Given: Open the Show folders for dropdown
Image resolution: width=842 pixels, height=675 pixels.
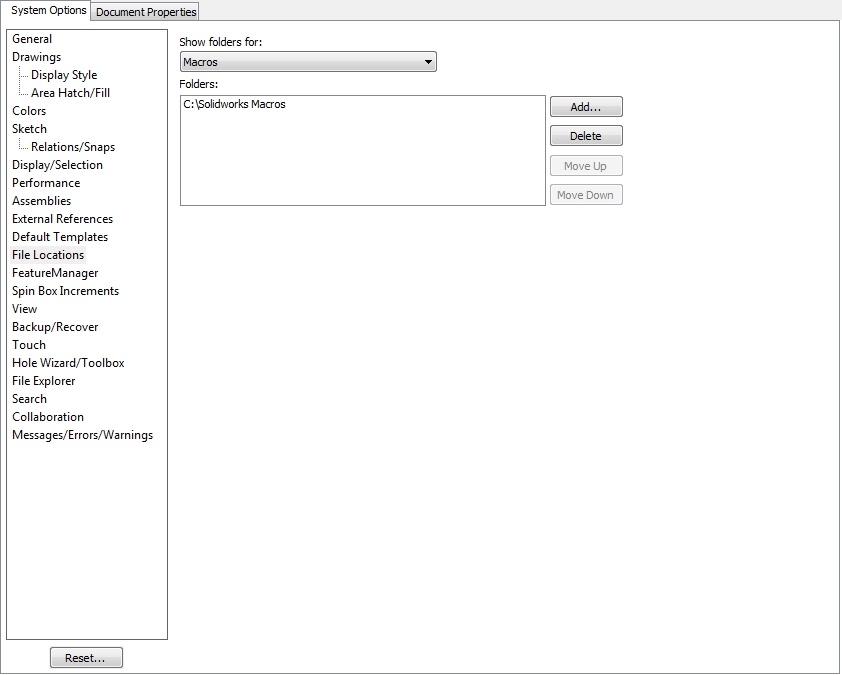Looking at the screenshot, I should click(308, 62).
